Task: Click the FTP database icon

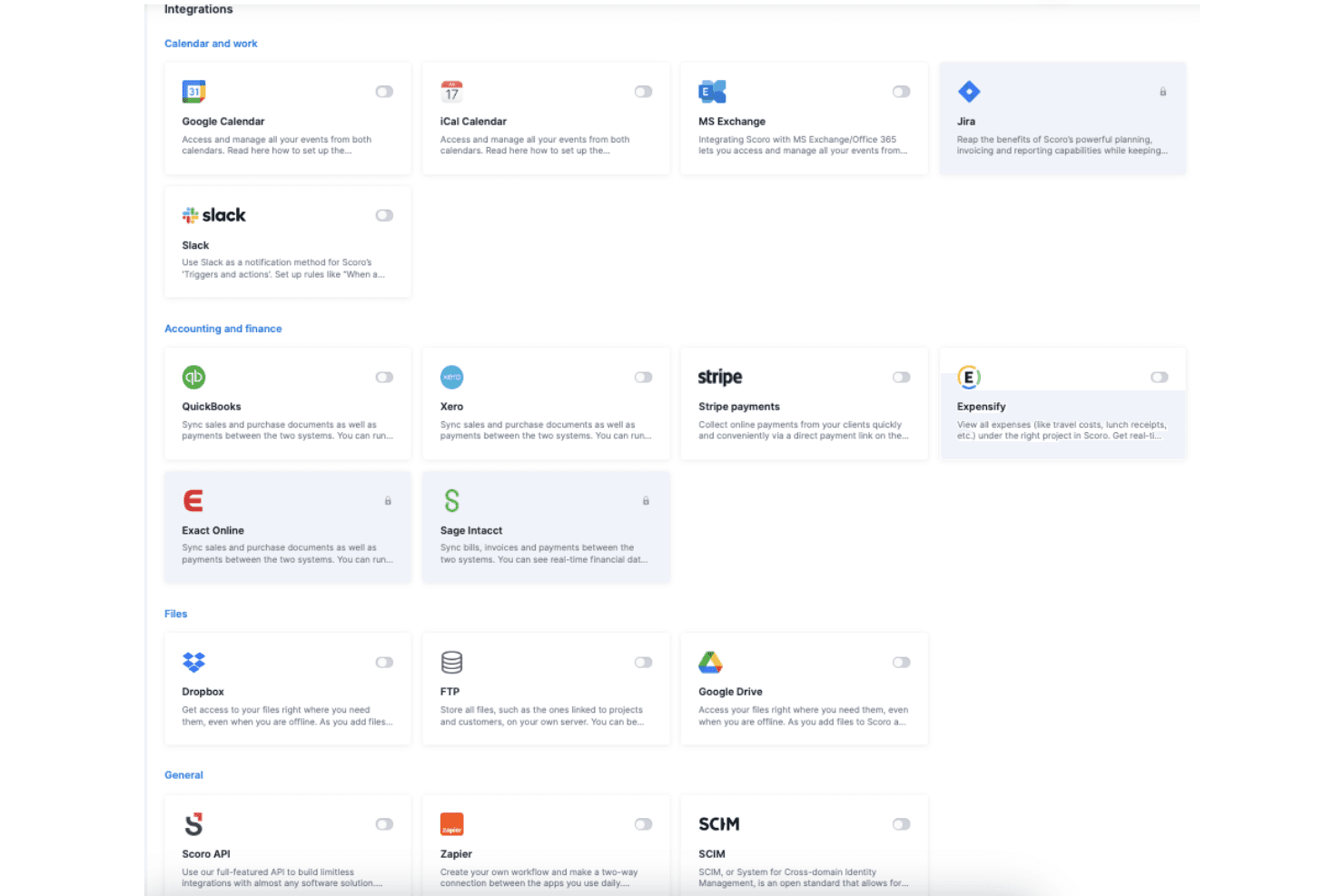Action: tap(451, 662)
